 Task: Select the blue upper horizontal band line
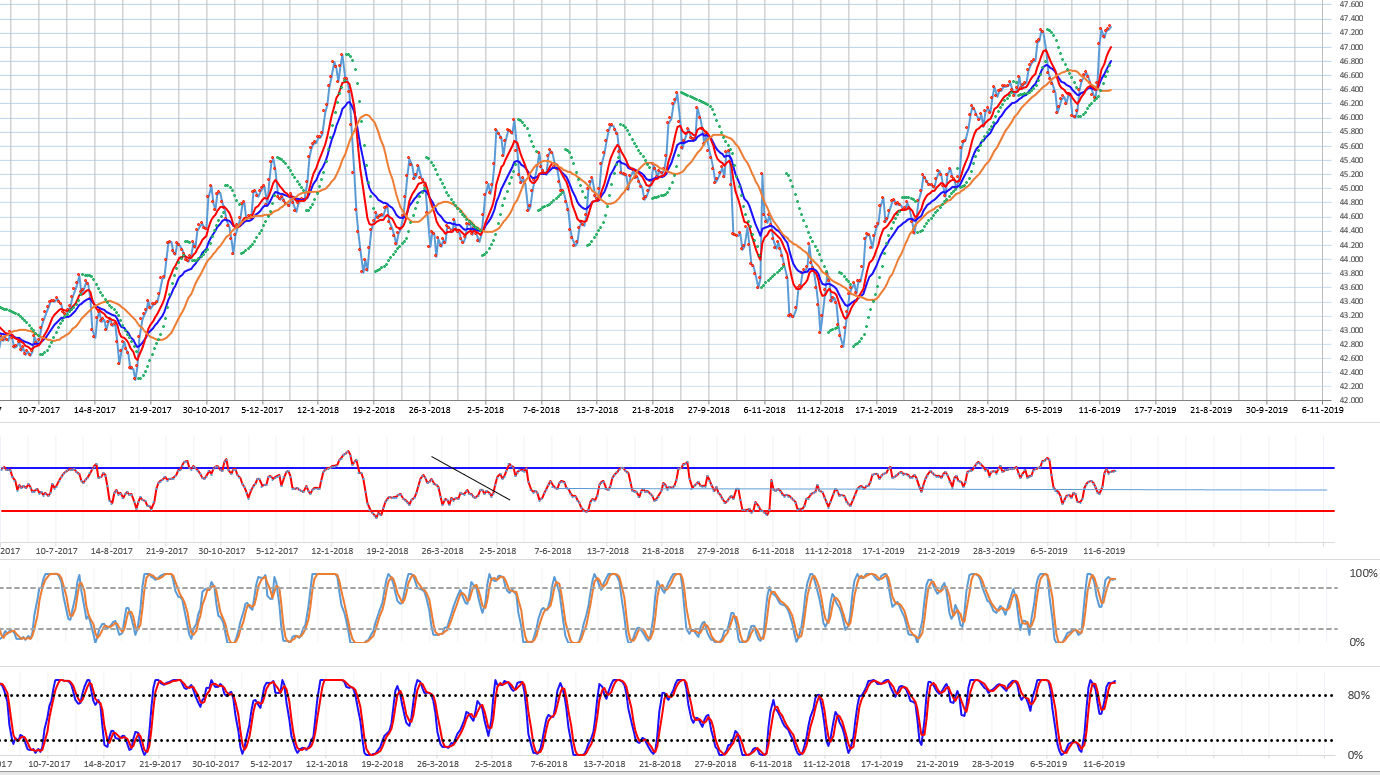click(667, 468)
